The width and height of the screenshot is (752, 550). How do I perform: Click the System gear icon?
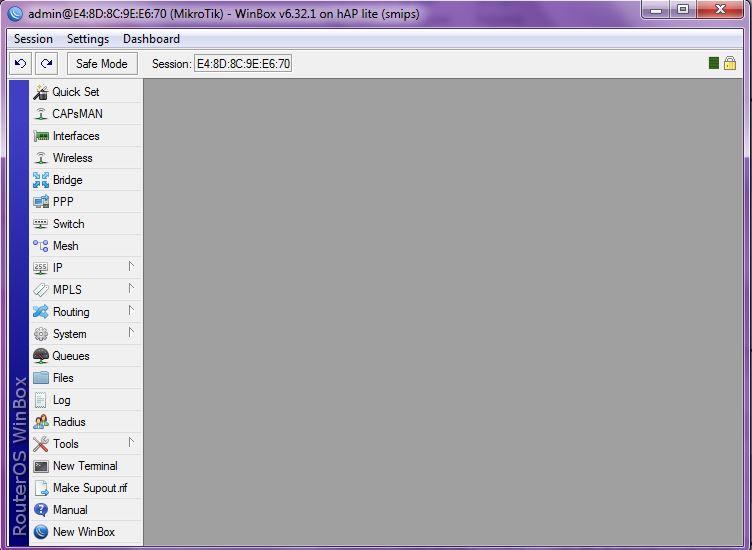tap(41, 334)
